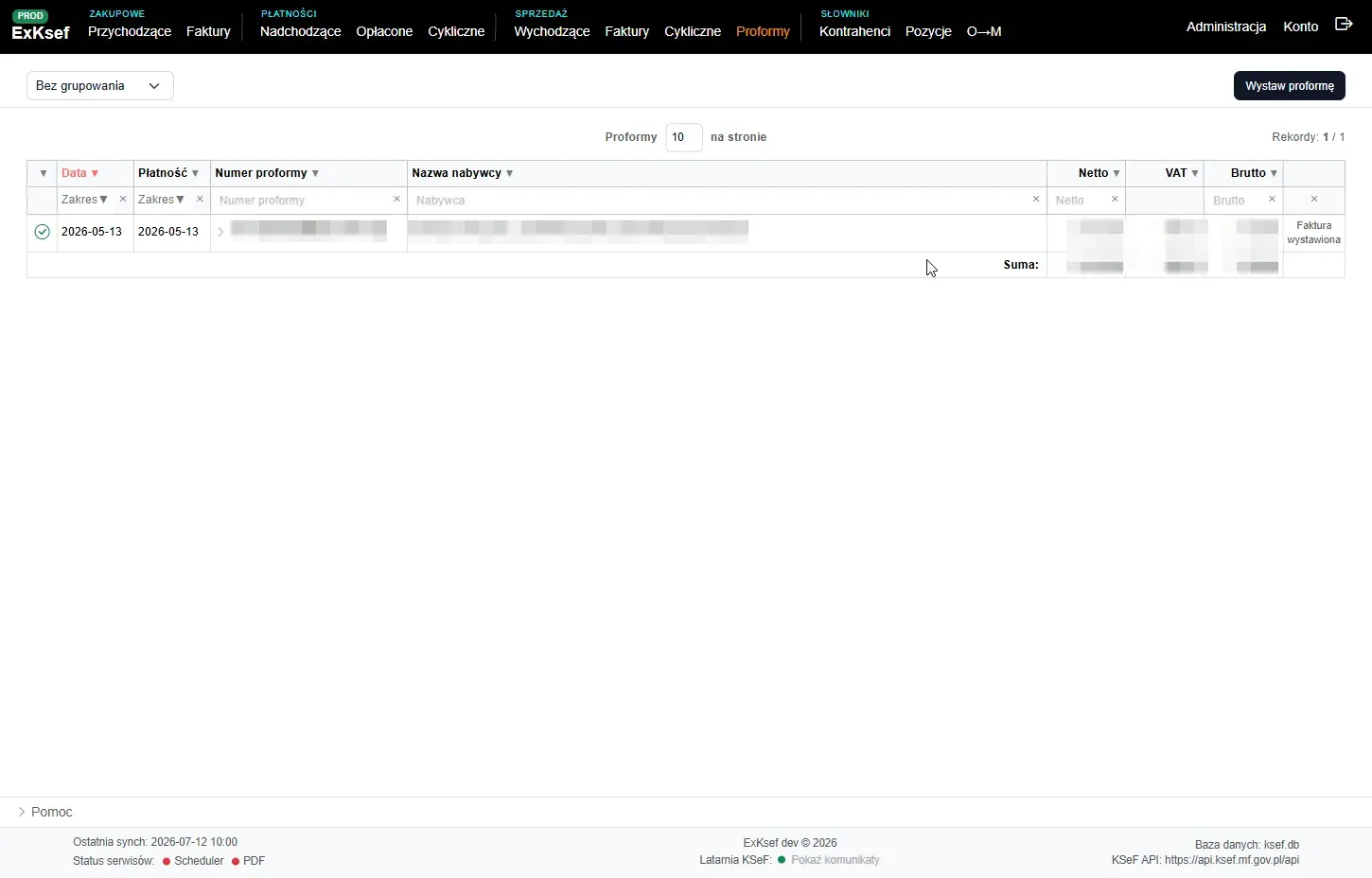Screen dimensions: 1372x878
Task: Click the Wystaw proformę button
Action: tap(1289, 85)
